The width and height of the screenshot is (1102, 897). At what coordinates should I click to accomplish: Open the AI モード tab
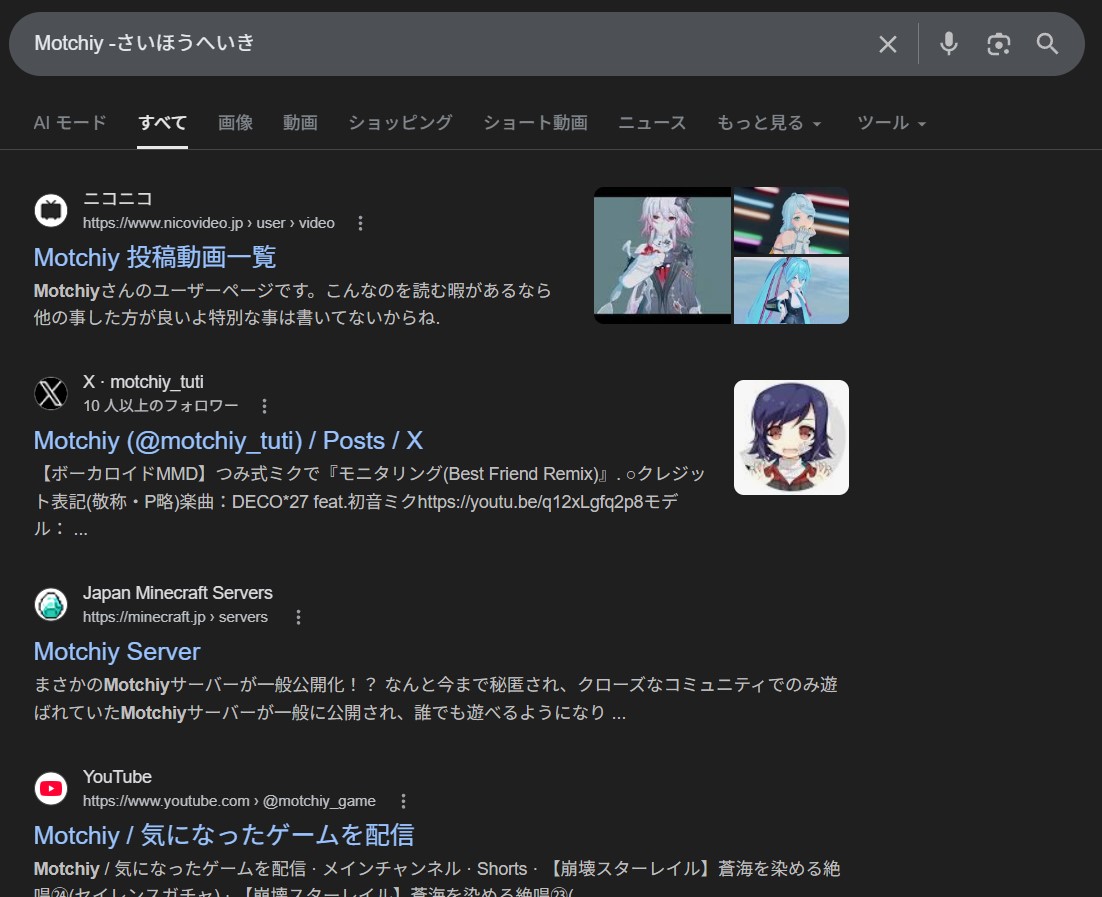[70, 123]
